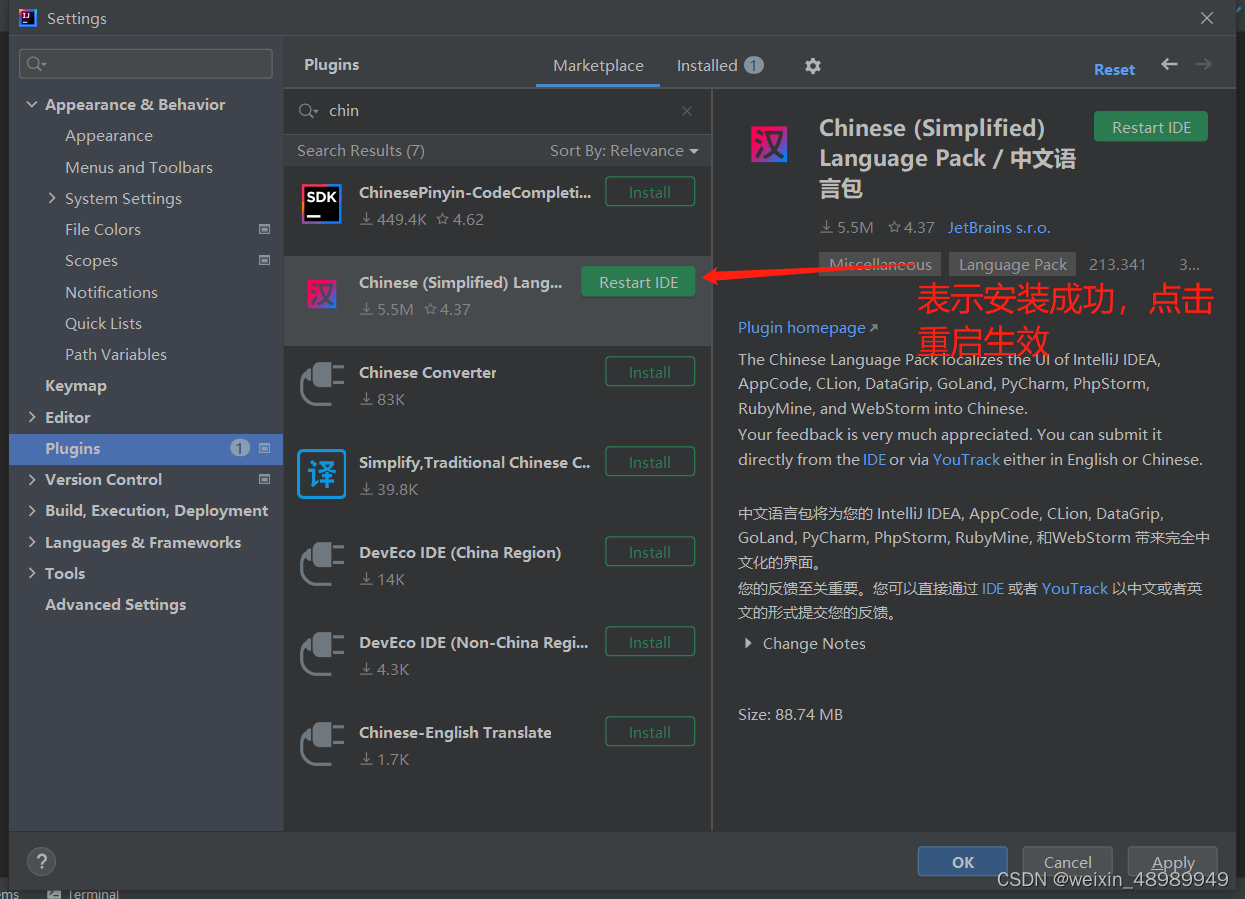1245x899 pixels.
Task: Open the YouTrack link in English description
Action: click(966, 460)
